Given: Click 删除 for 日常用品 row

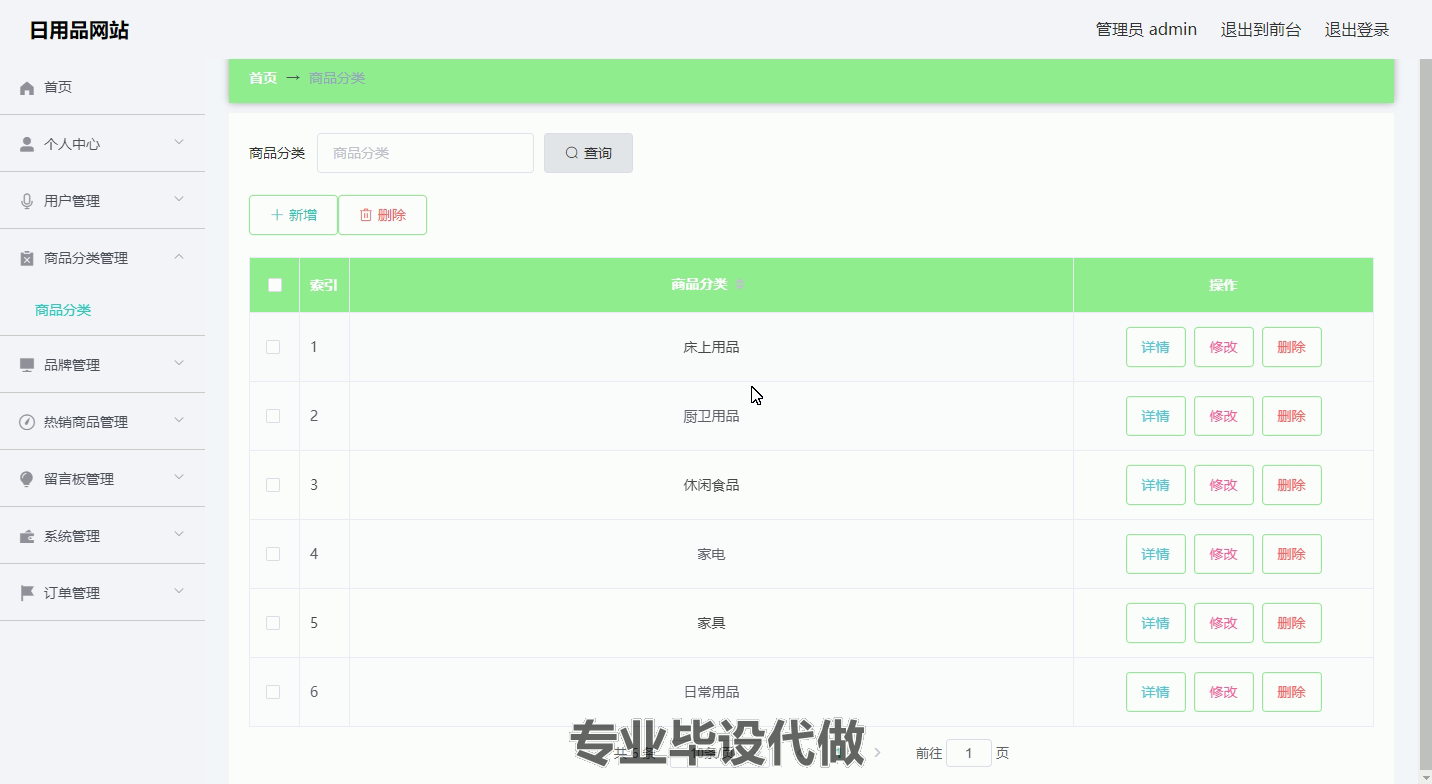Looking at the screenshot, I should [1292, 692].
